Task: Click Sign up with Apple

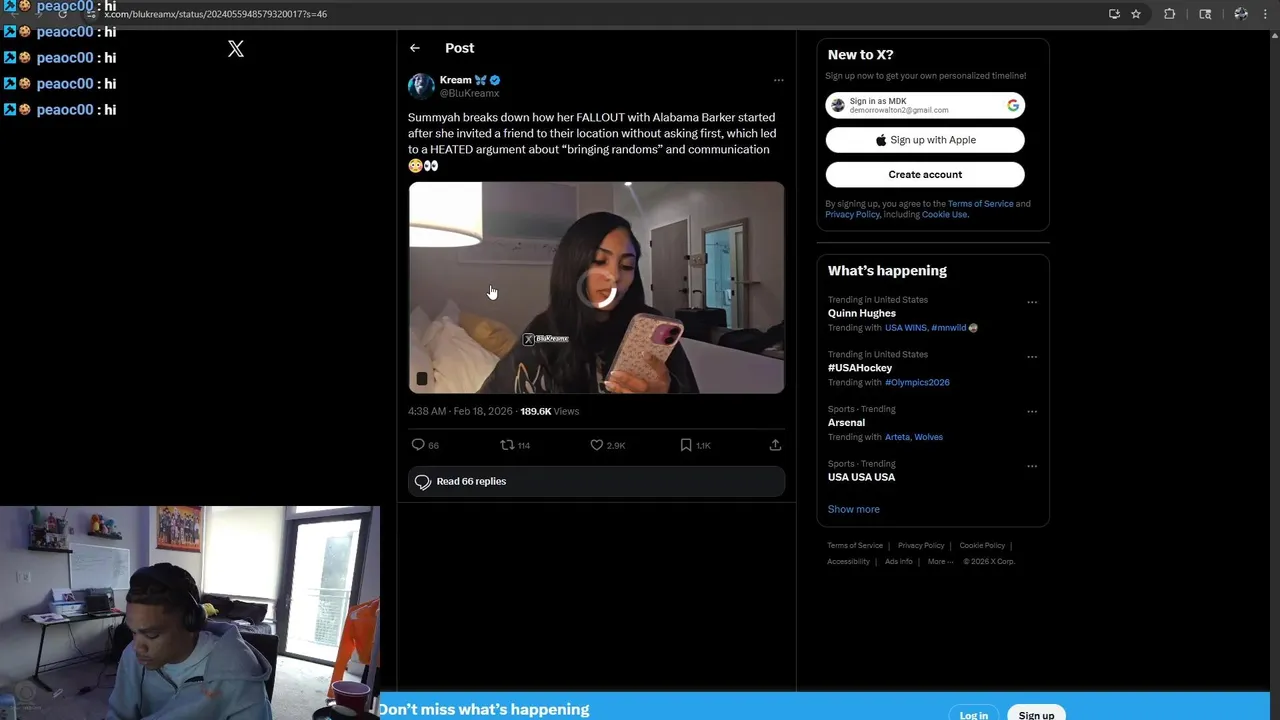Action: (x=925, y=140)
